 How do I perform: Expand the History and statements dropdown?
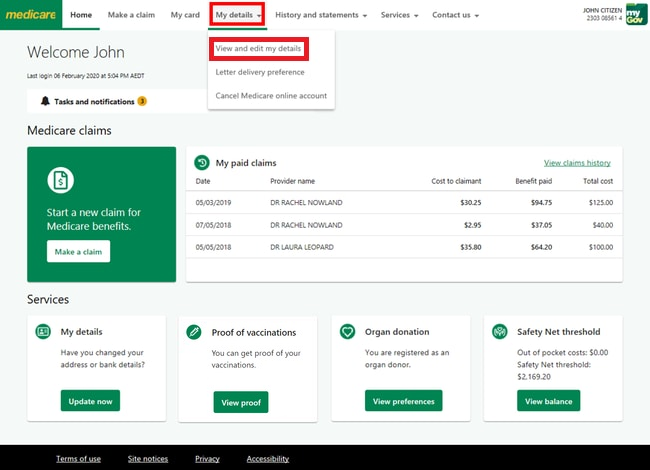[x=320, y=15]
